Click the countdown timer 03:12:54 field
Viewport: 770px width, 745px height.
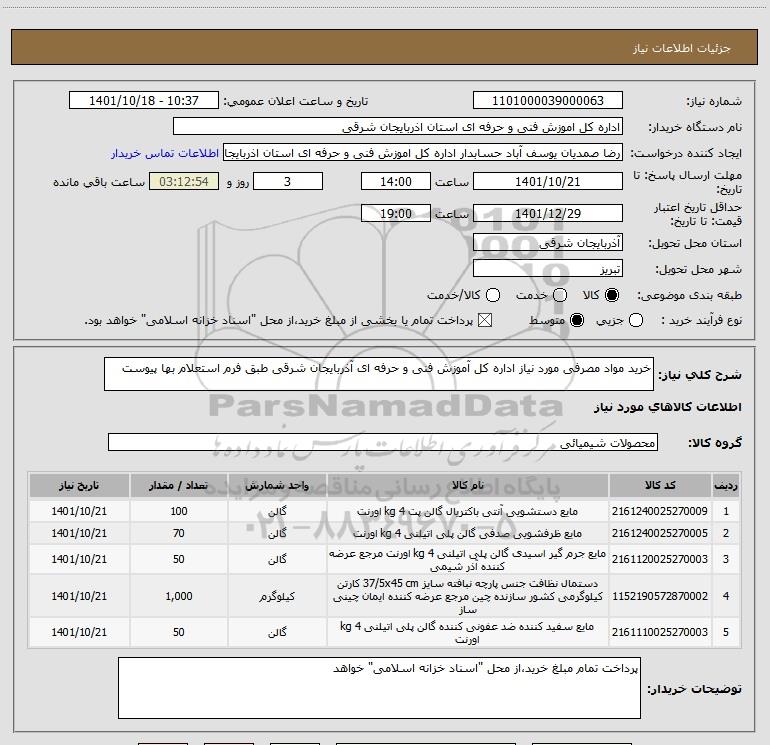click(184, 181)
